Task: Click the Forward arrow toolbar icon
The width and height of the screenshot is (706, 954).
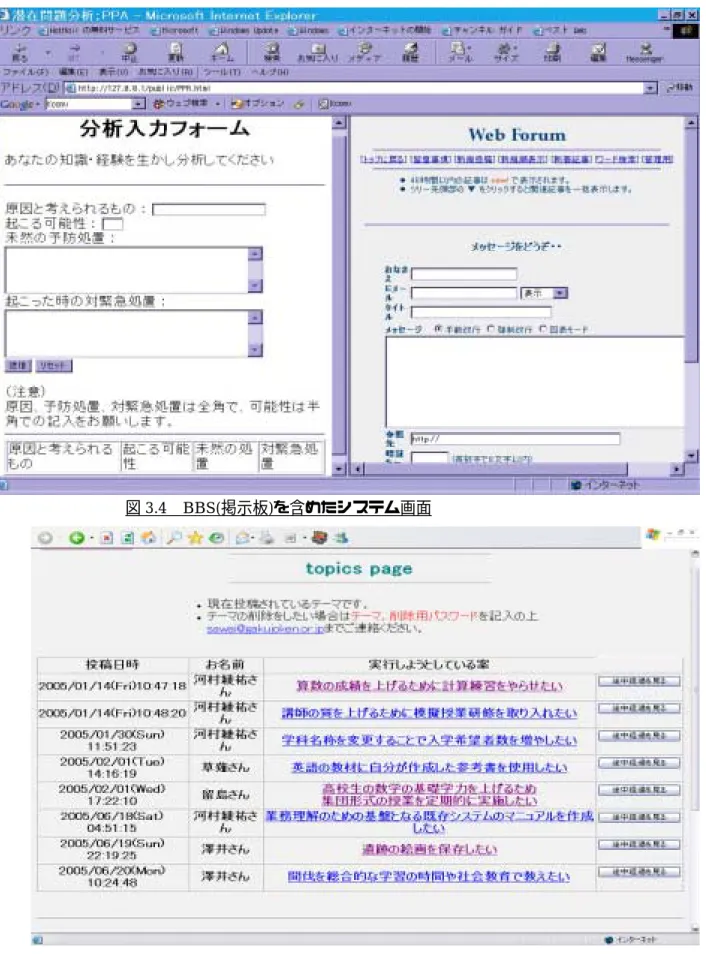Action: pos(74,52)
